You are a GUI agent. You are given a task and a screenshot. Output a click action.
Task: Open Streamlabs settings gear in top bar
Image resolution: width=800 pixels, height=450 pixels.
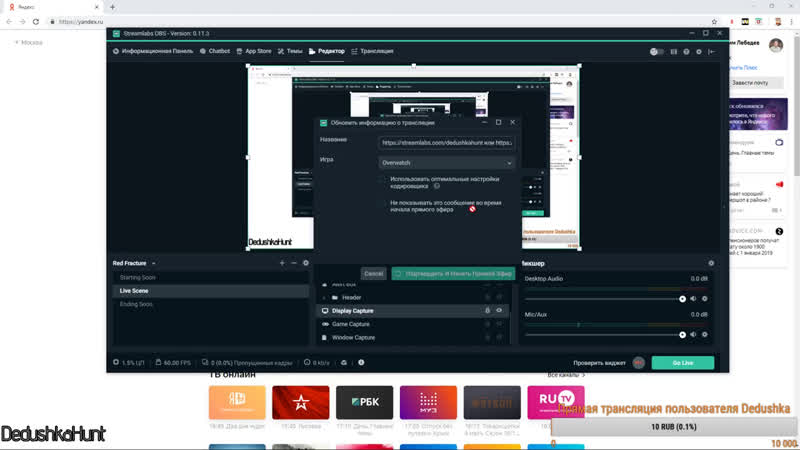click(698, 52)
